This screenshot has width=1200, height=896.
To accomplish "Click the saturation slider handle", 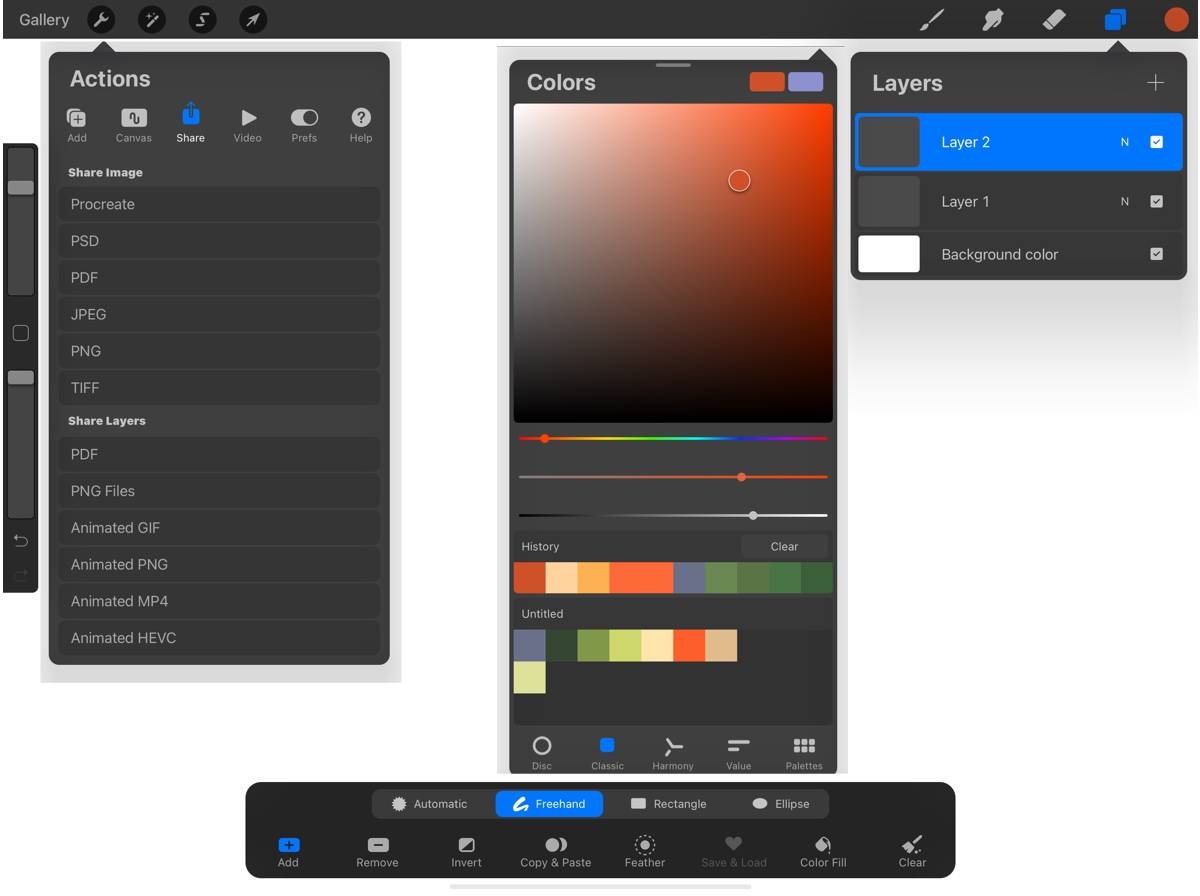I will click(x=741, y=477).
